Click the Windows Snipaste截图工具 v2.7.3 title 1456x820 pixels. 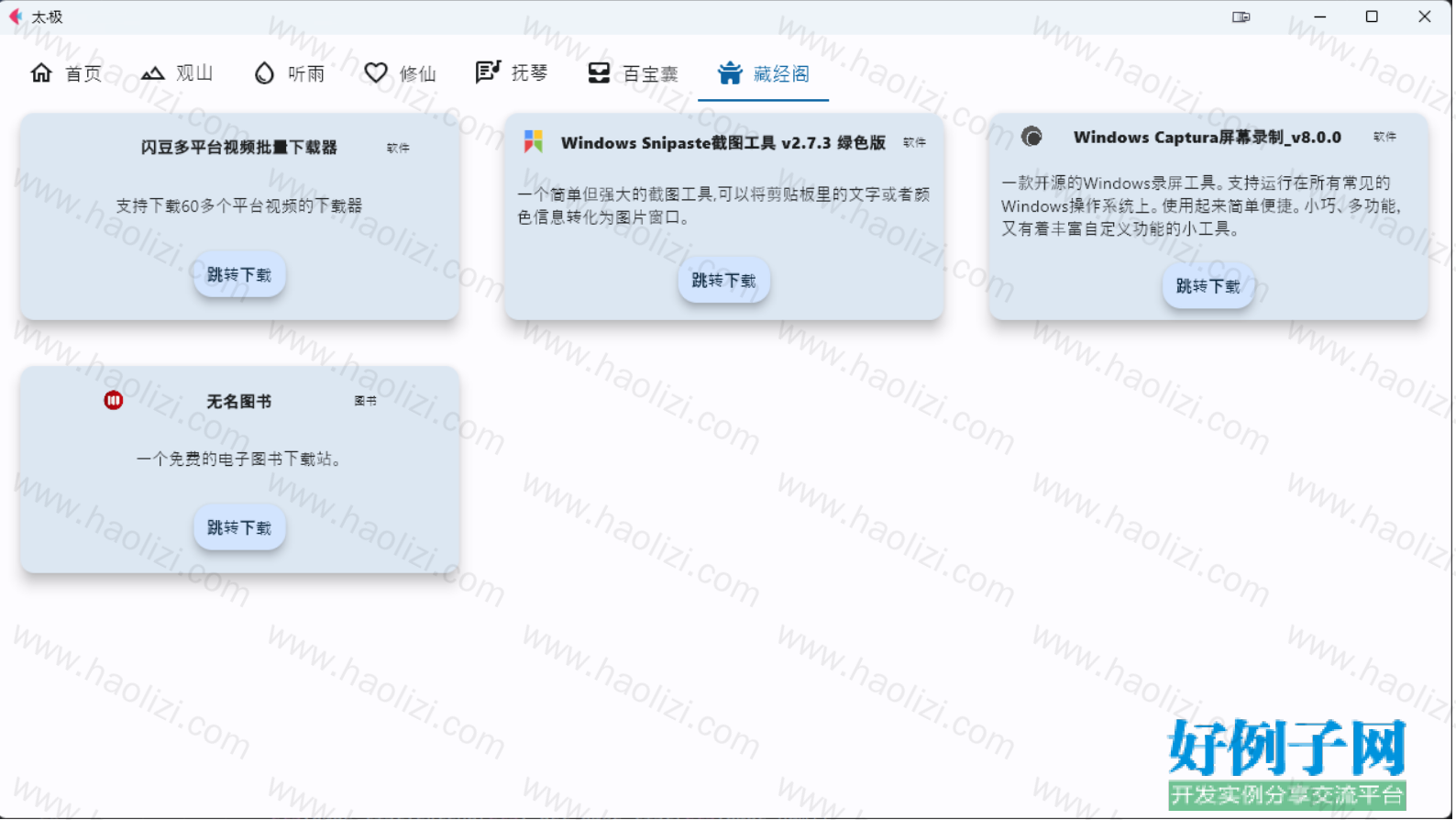(723, 142)
